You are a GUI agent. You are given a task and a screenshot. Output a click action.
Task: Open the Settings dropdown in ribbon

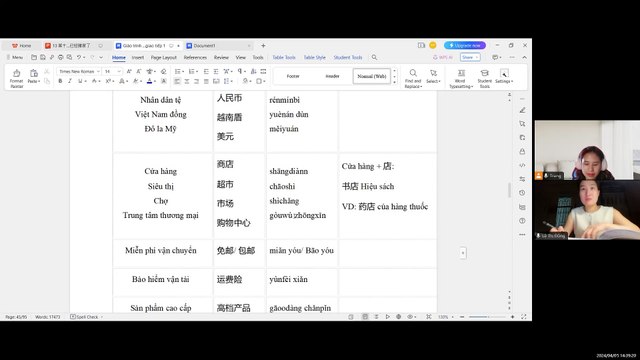504,82
